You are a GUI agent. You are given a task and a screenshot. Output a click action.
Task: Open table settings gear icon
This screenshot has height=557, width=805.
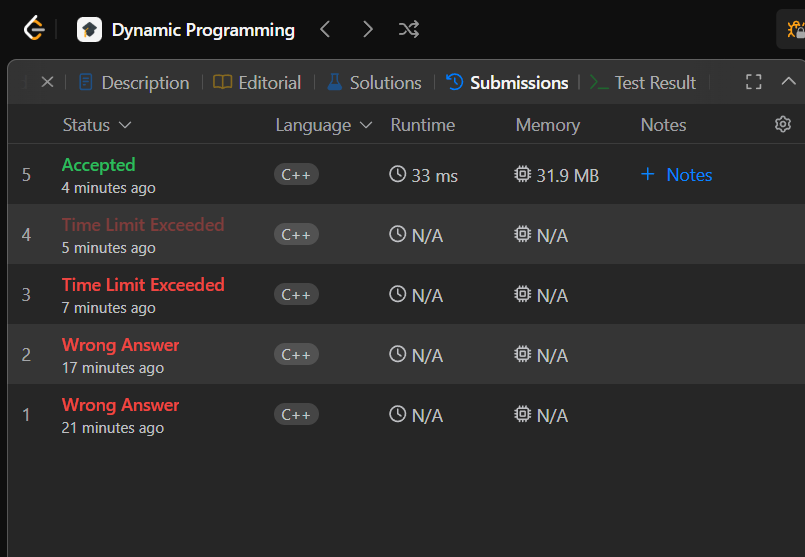782,124
